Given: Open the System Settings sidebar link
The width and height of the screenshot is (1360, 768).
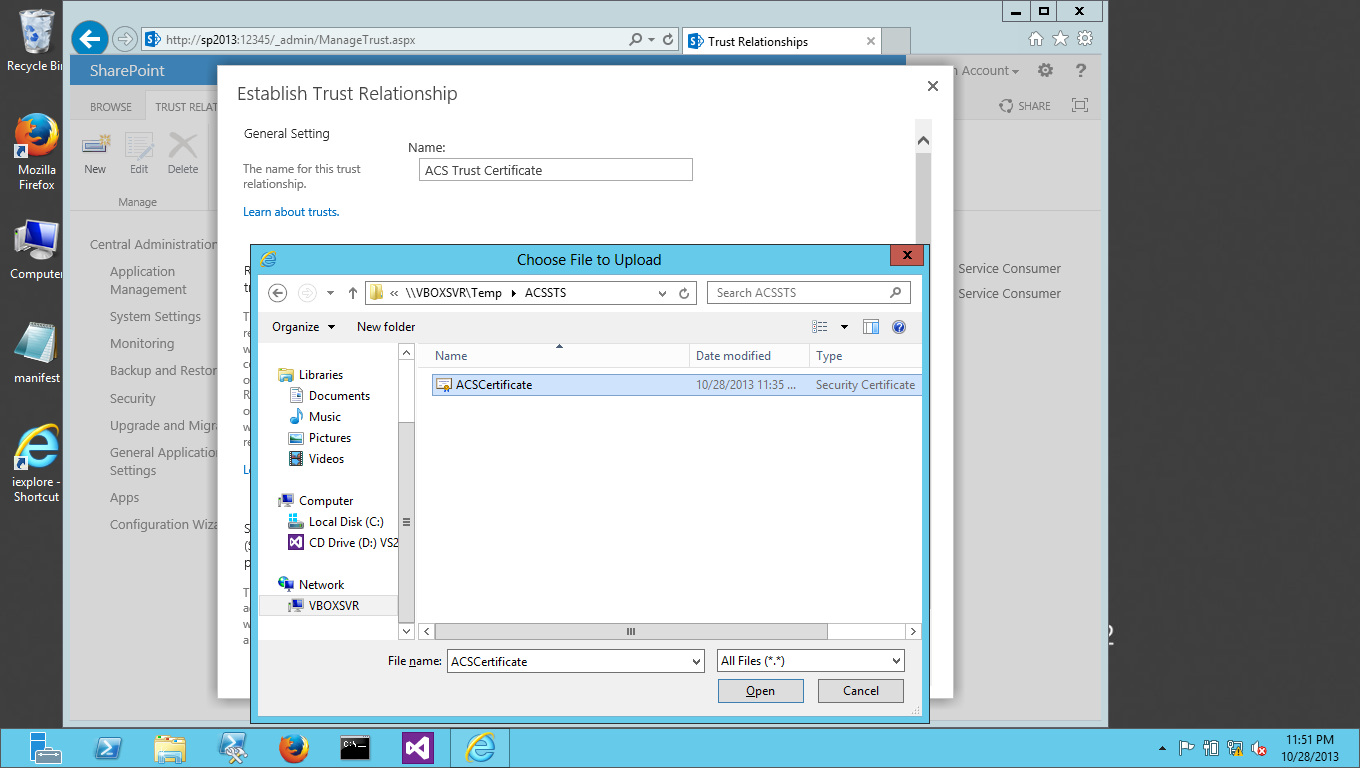Looking at the screenshot, I should coord(155,317).
